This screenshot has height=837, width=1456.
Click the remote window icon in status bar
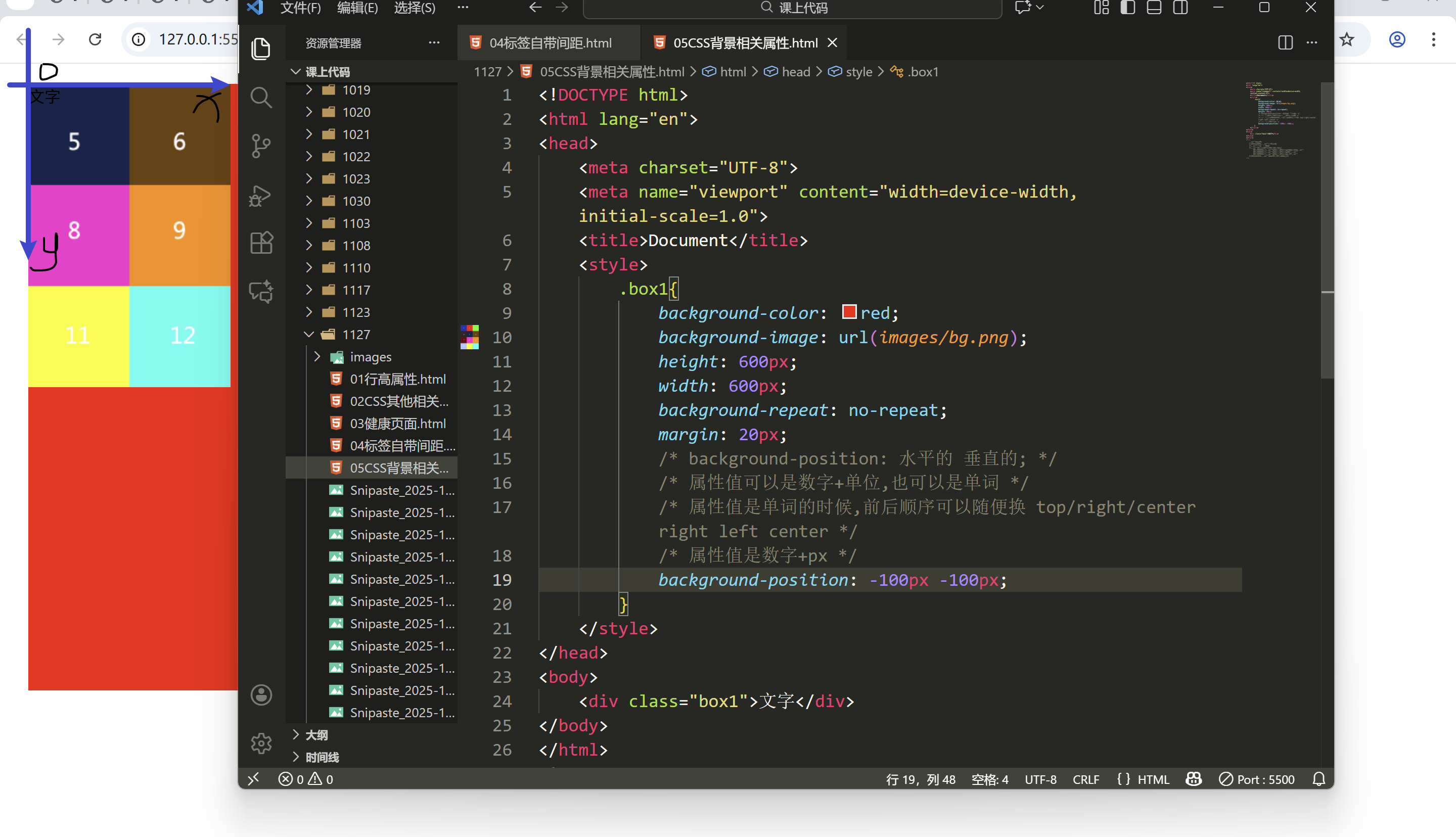[x=253, y=779]
